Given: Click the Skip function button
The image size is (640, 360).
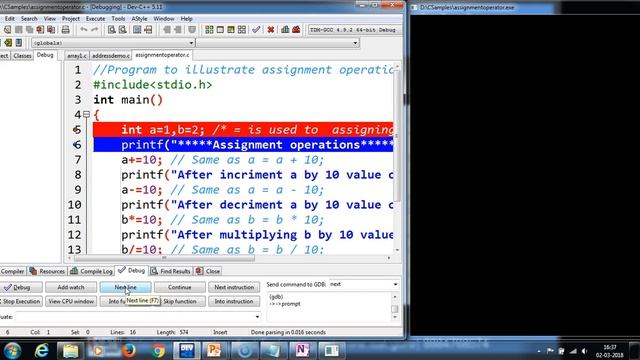Looking at the screenshot, I should click(180, 301).
